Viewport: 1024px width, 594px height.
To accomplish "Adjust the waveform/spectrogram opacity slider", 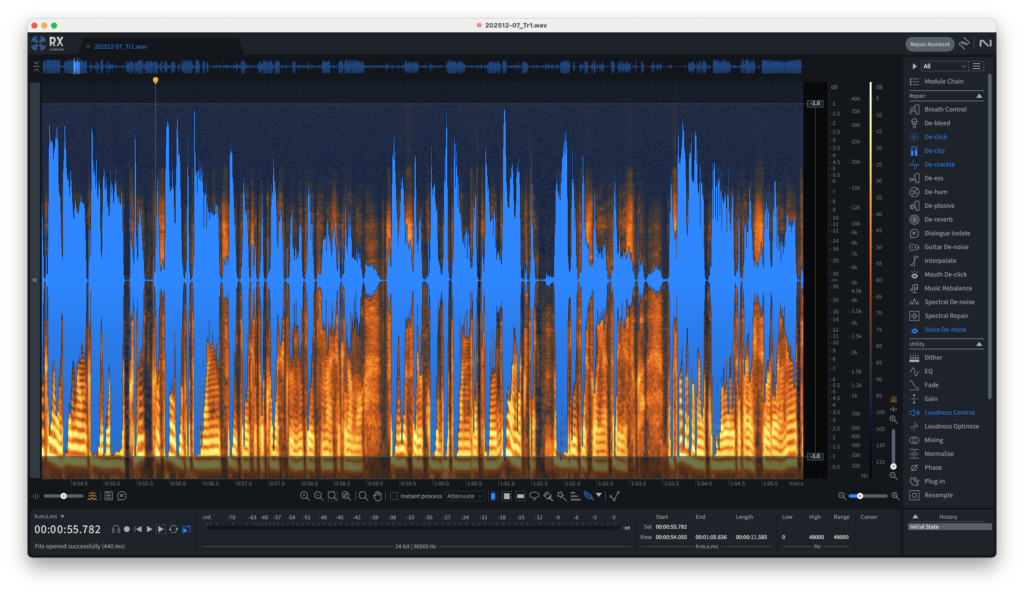I will (64, 496).
